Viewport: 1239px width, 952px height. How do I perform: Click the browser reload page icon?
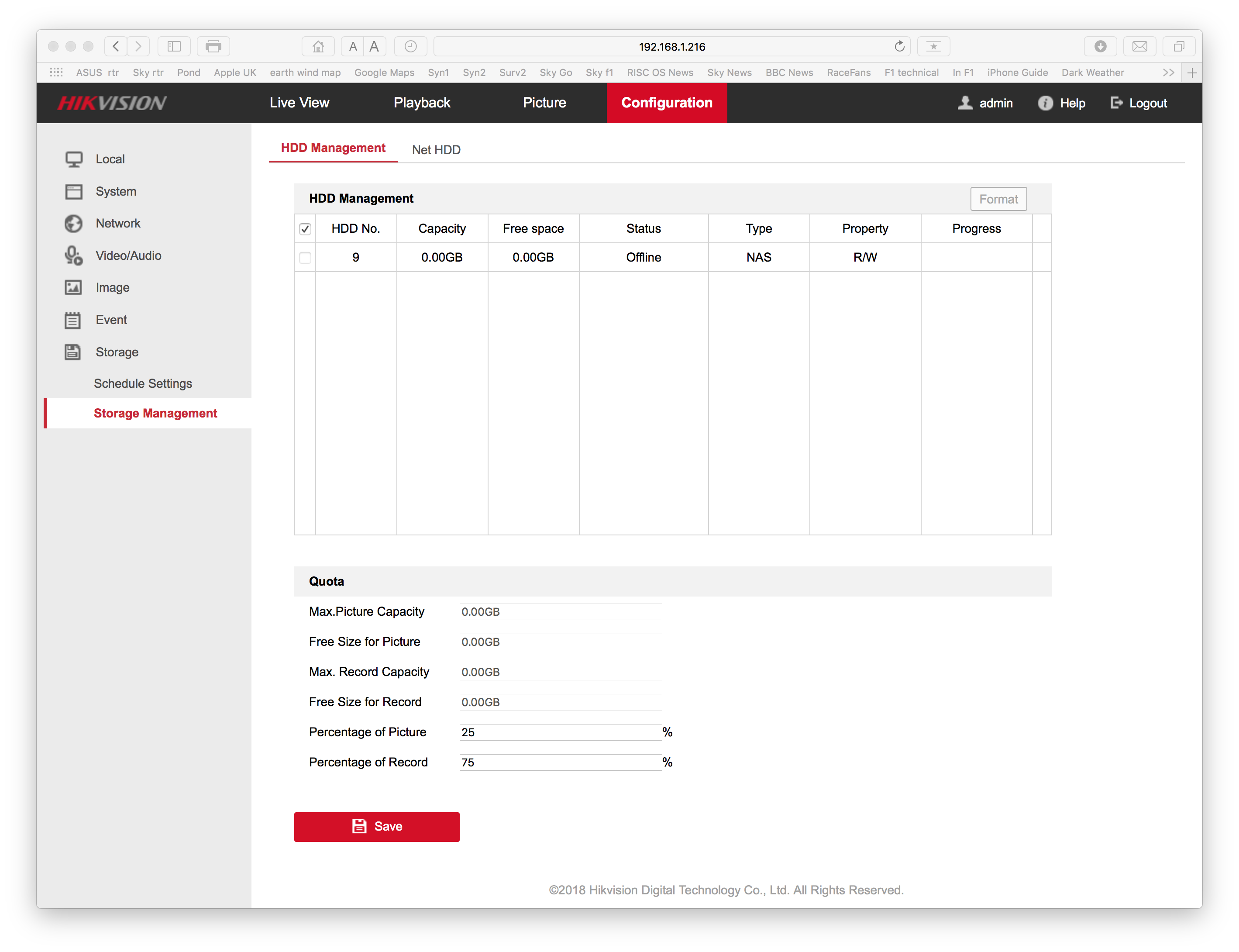[899, 46]
